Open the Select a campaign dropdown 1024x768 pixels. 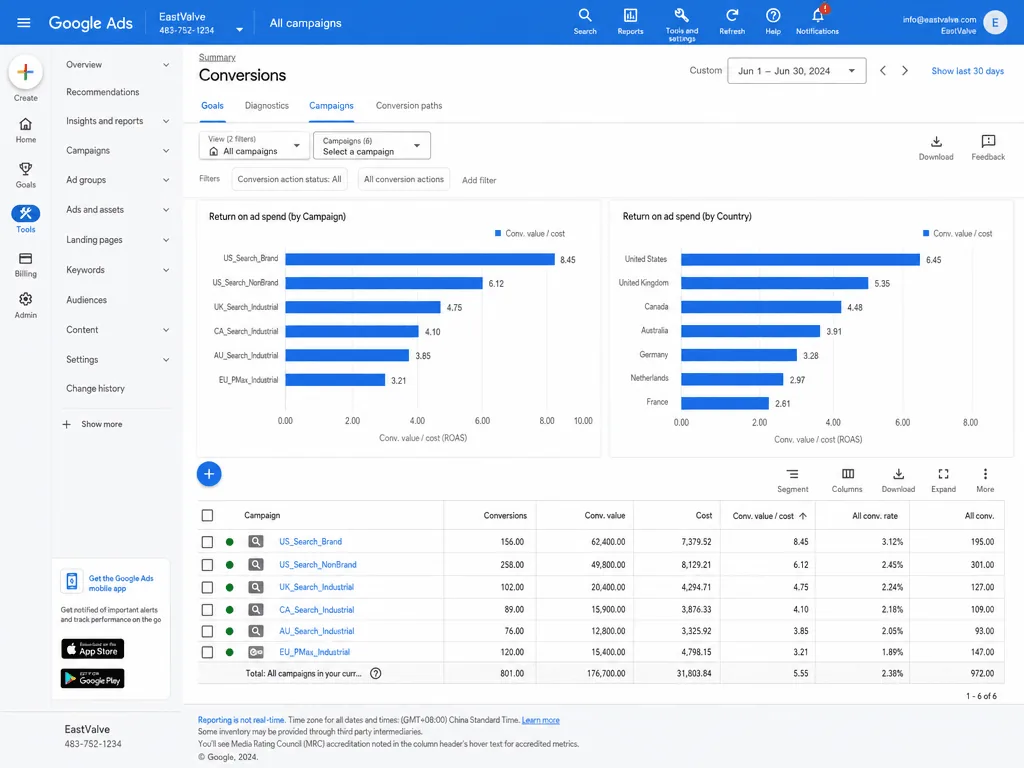pos(372,145)
